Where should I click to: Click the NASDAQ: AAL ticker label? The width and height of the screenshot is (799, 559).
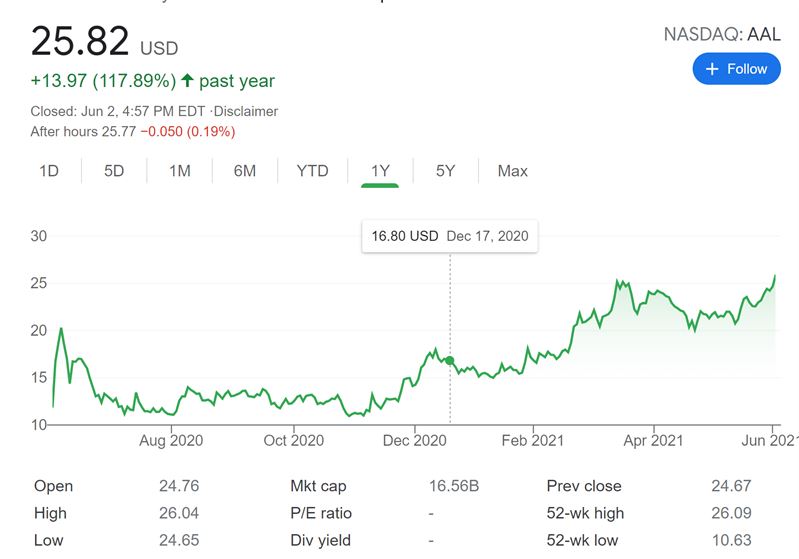pos(721,35)
